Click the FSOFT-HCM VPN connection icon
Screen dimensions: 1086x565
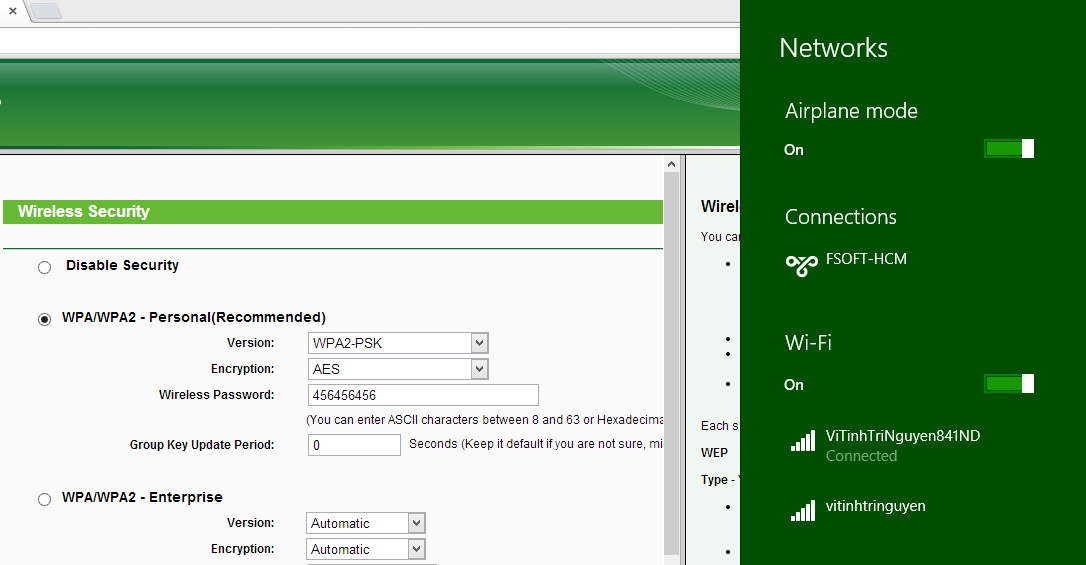801,264
